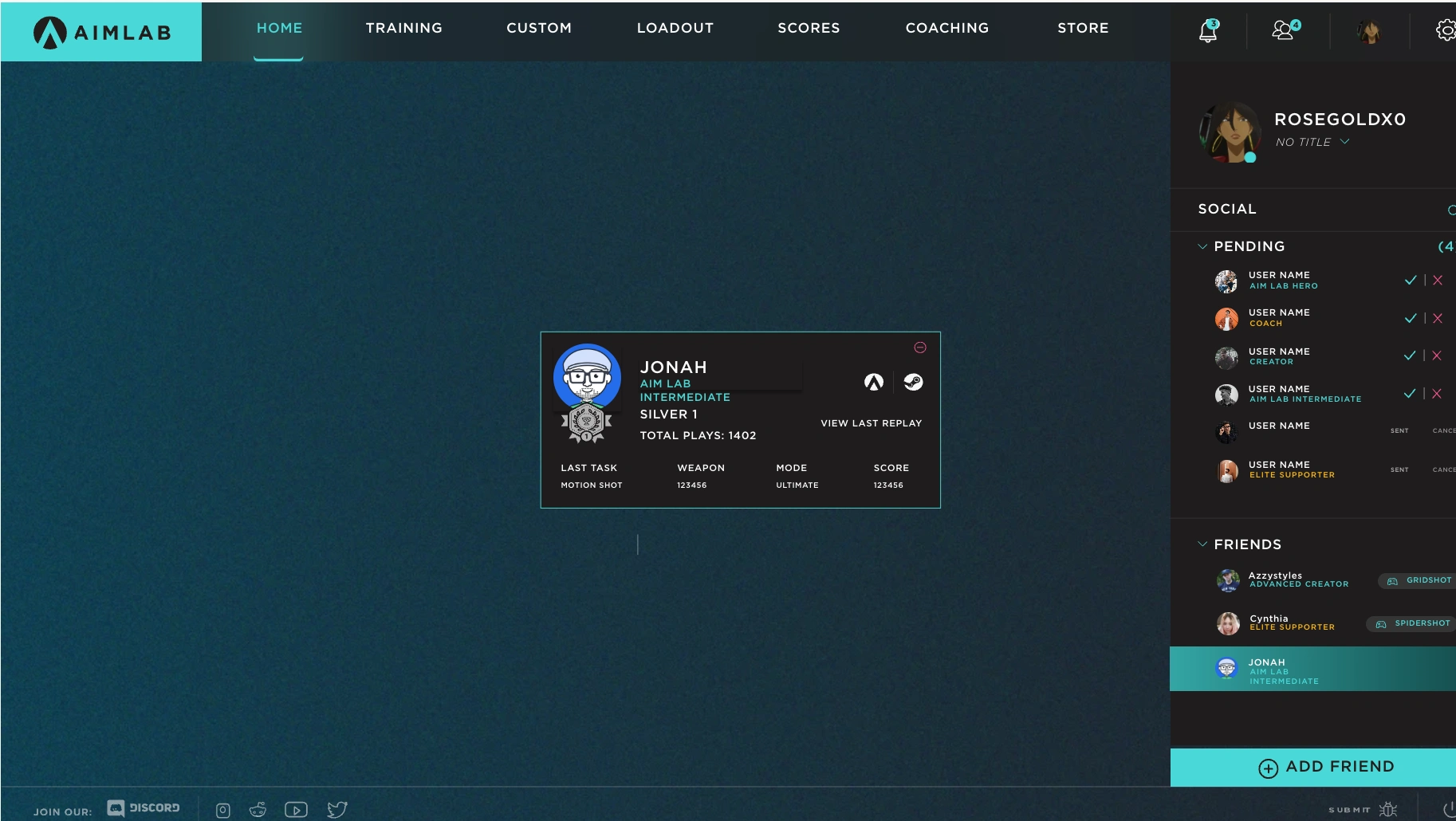Open the Twitter link icon

point(337,810)
